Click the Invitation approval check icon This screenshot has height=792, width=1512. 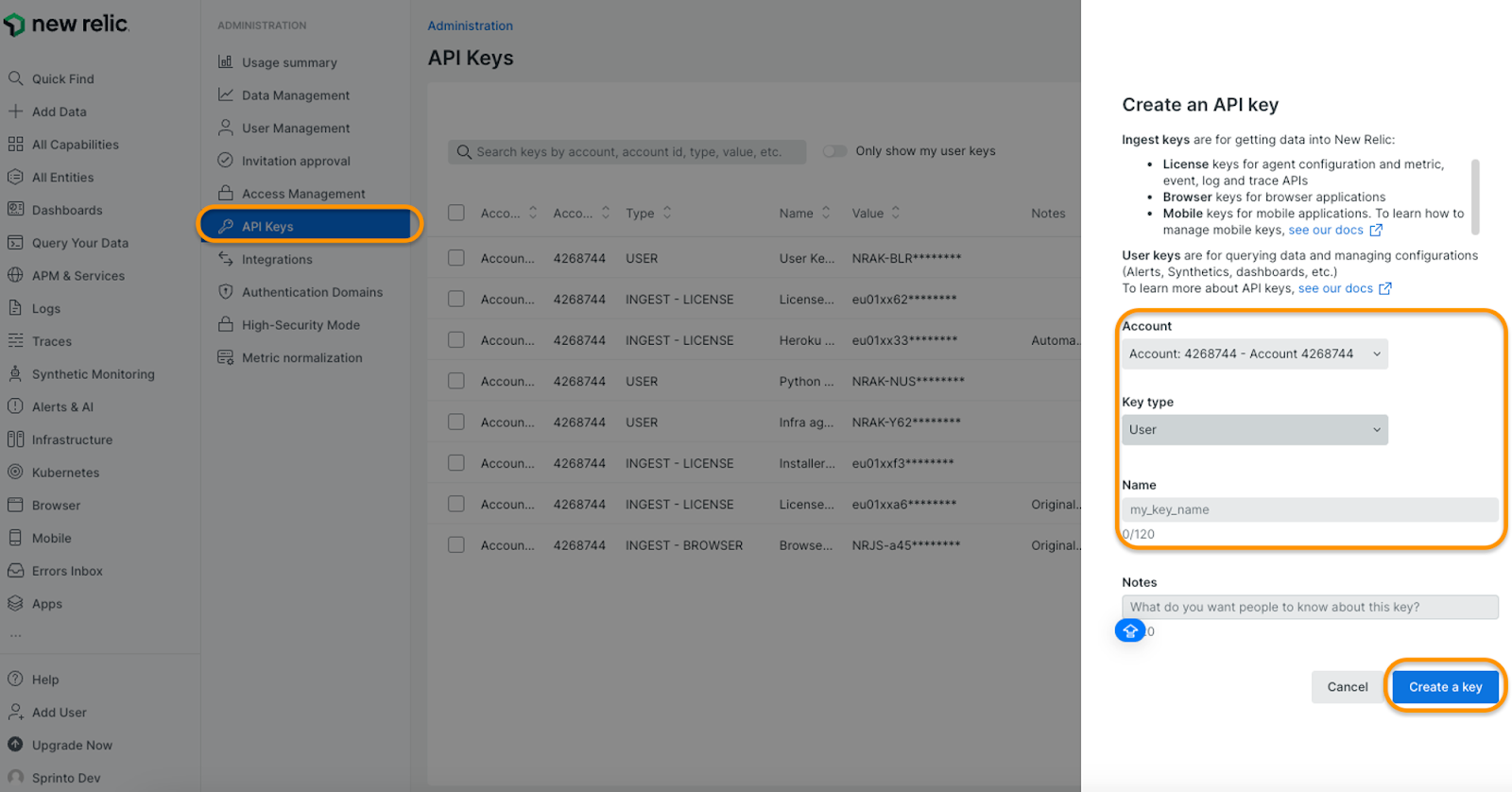225,161
